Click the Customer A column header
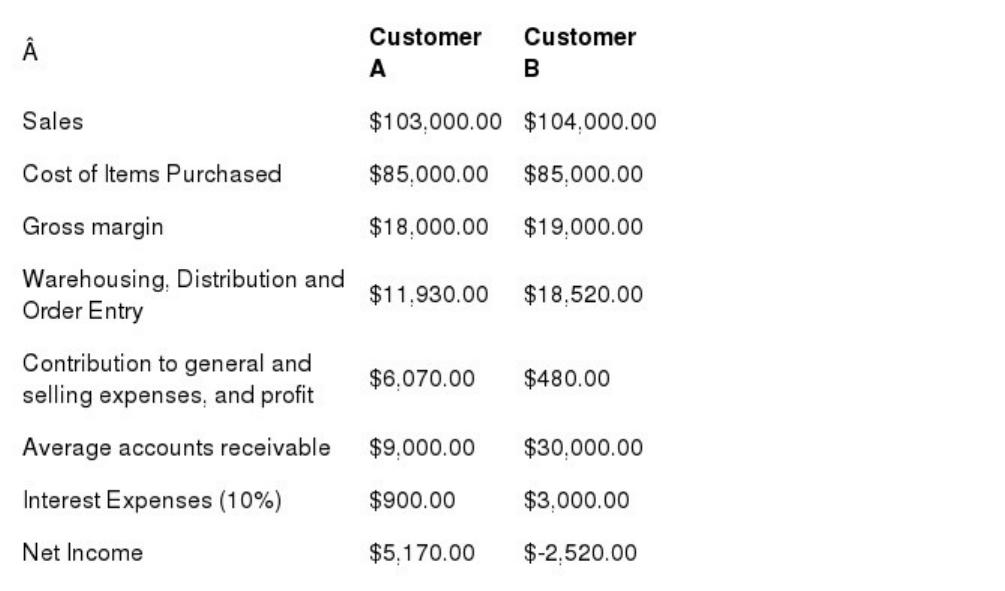Screen dimensions: 1005x591 (x=425, y=53)
